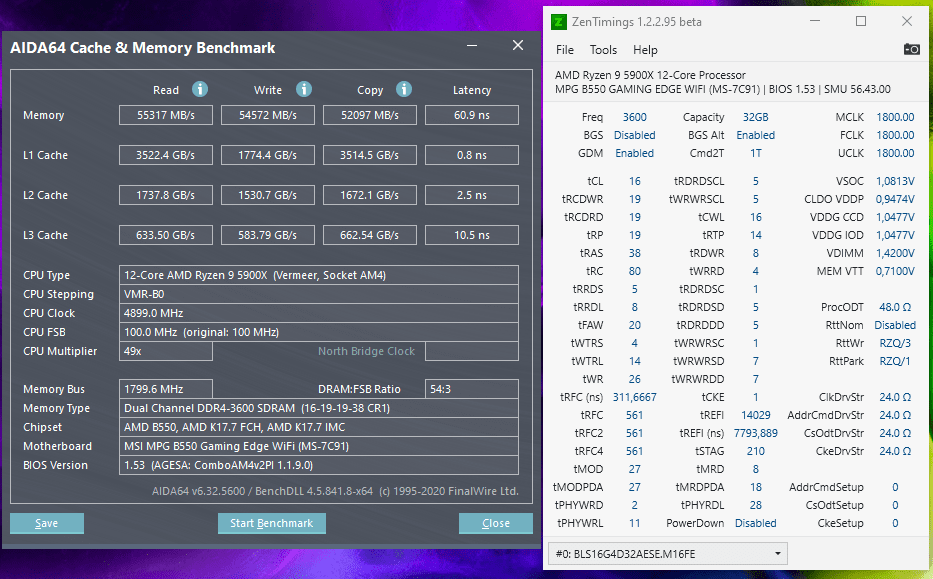Screen dimensions: 933x579
Task: Click the L1 Cache write value 1774.4 GB/s
Action: [x=268, y=155]
